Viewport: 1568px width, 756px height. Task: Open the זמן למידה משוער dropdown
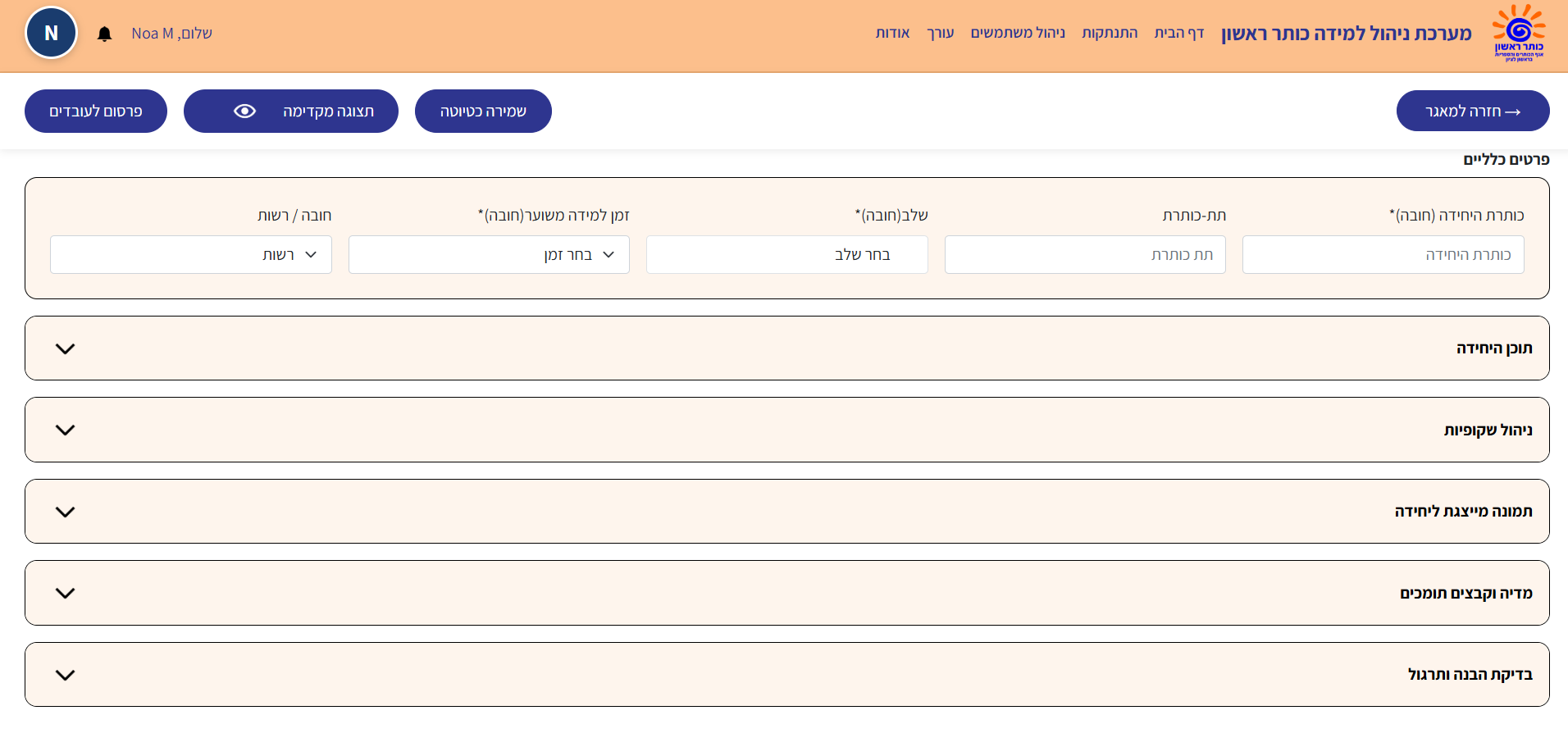point(489,255)
